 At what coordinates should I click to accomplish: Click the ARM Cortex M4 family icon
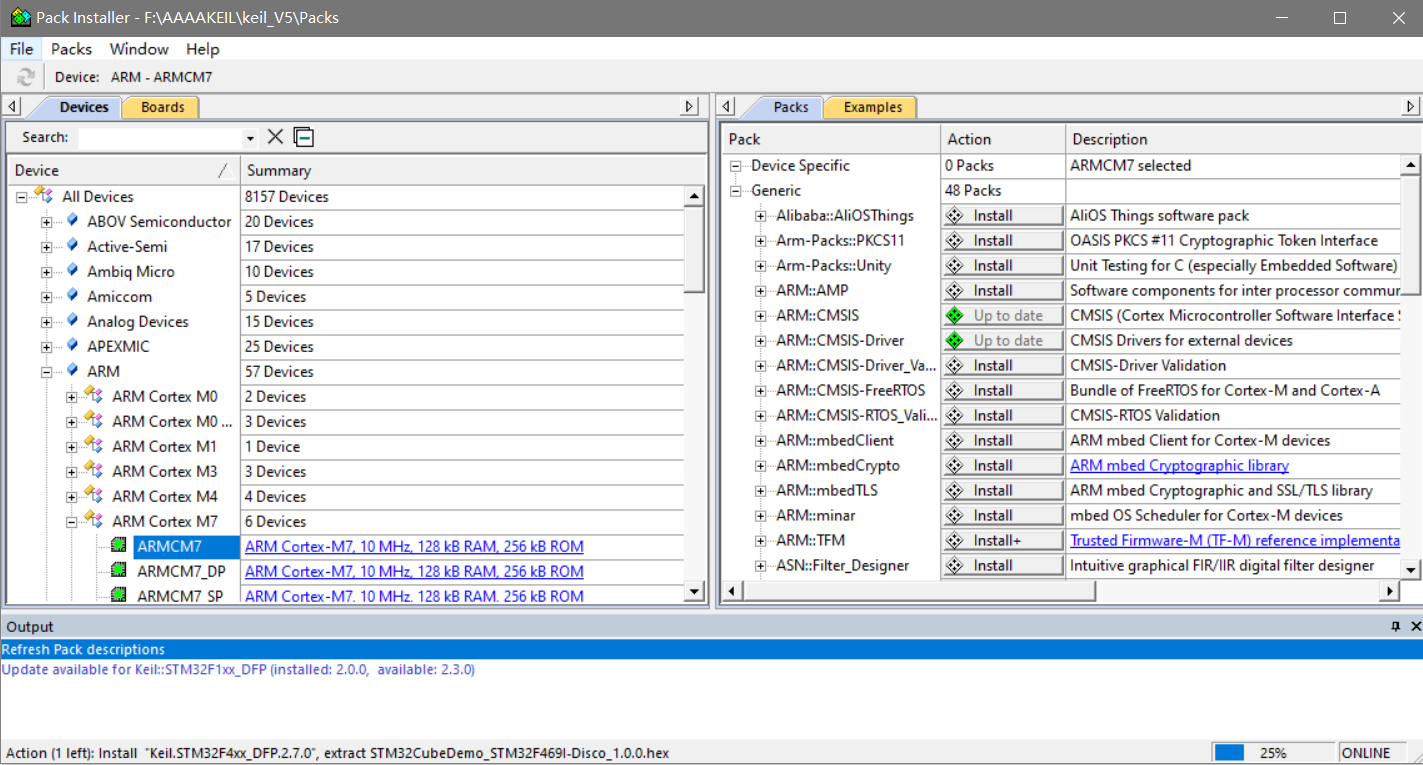[x=95, y=496]
